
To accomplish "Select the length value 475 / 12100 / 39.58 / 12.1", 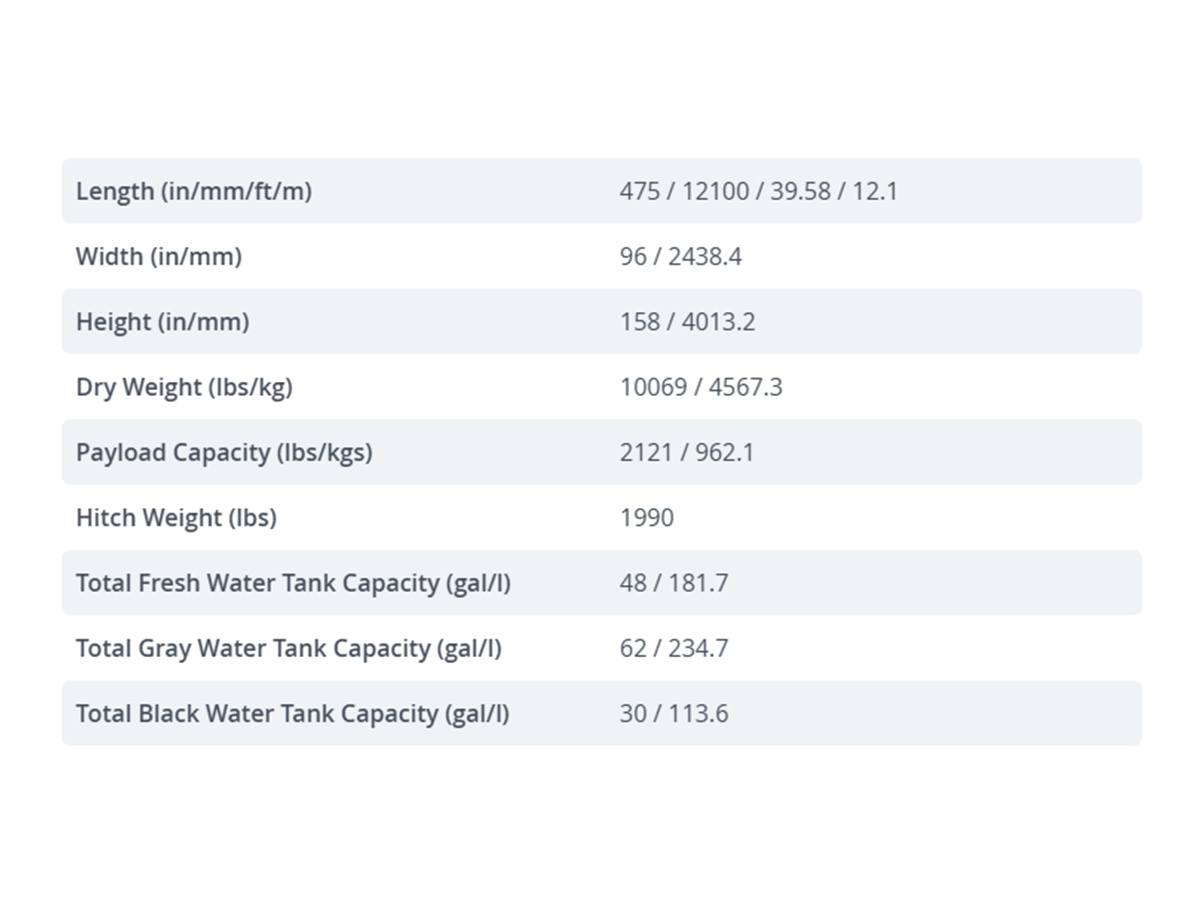I will [x=758, y=191].
